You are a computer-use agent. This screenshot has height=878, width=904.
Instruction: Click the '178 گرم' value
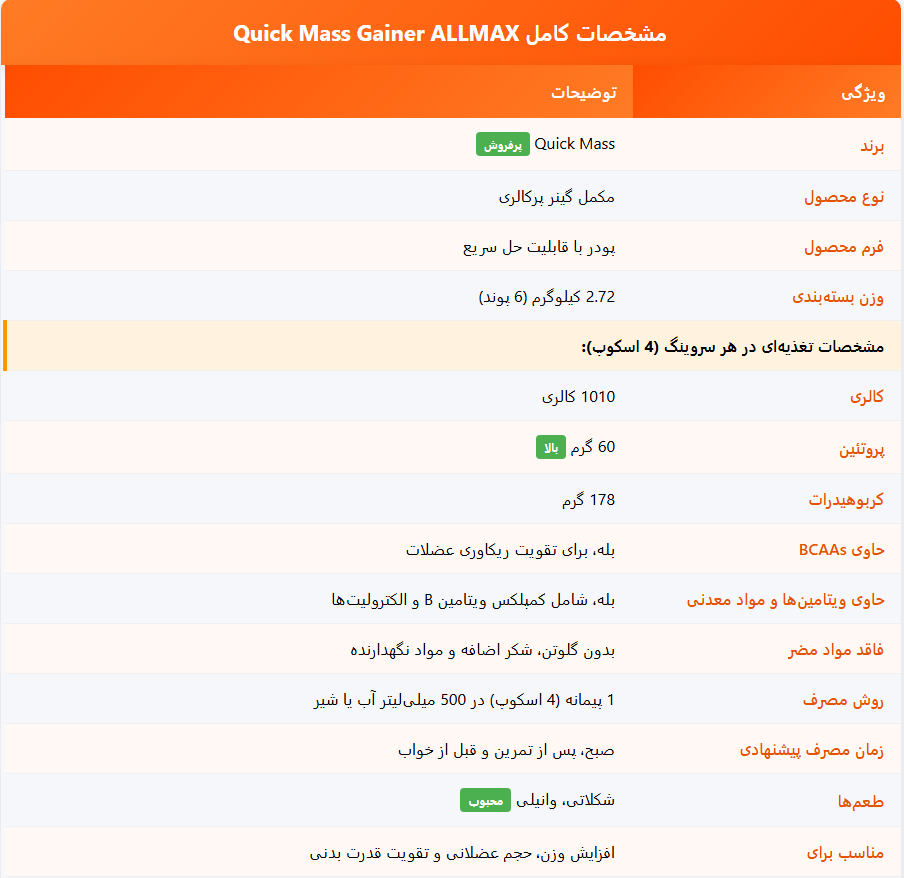[589, 499]
